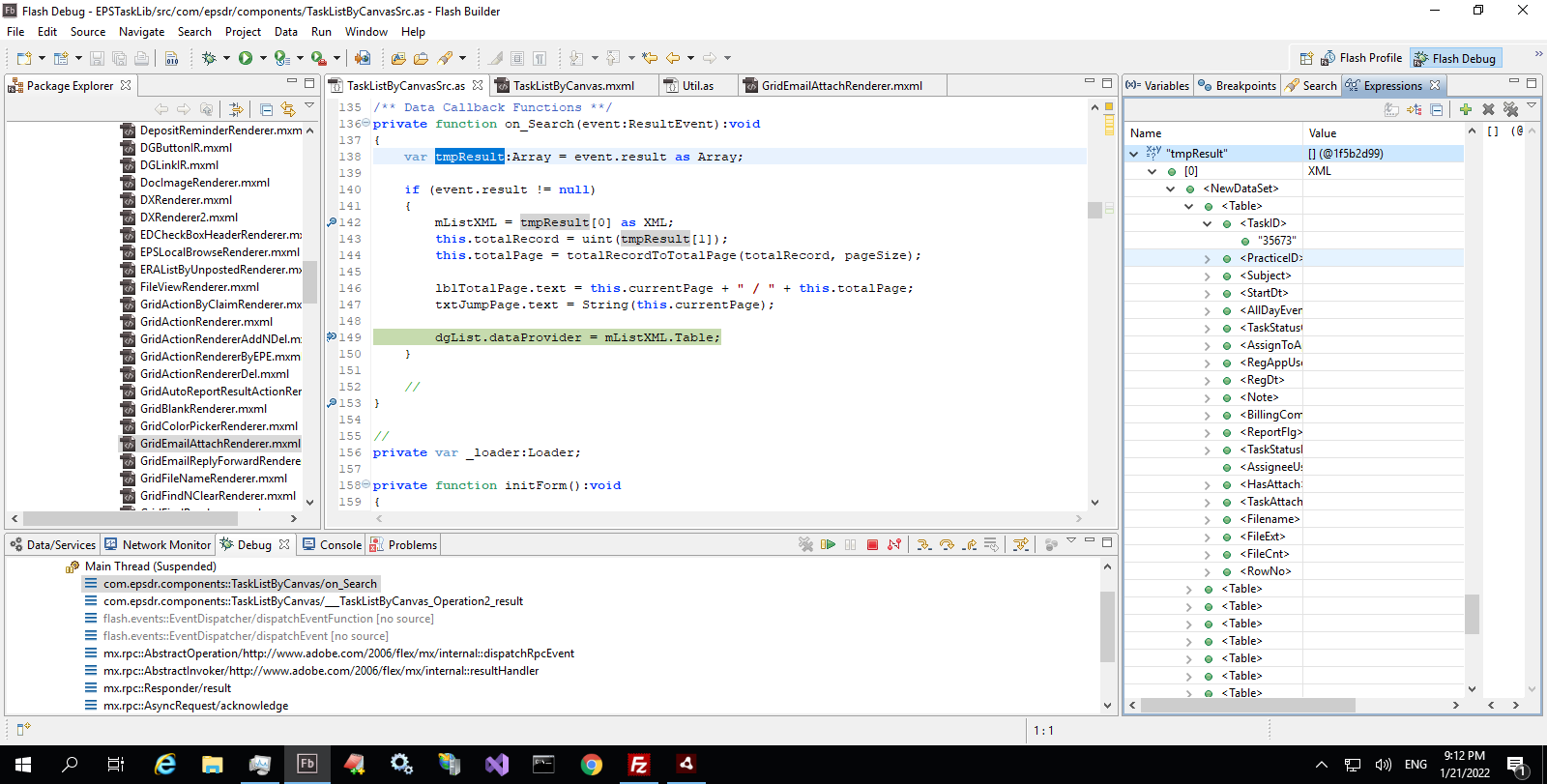The height and width of the screenshot is (784, 1547).
Task: Toggle Show Whitespace Characters in toolbar
Action: pos(540,58)
